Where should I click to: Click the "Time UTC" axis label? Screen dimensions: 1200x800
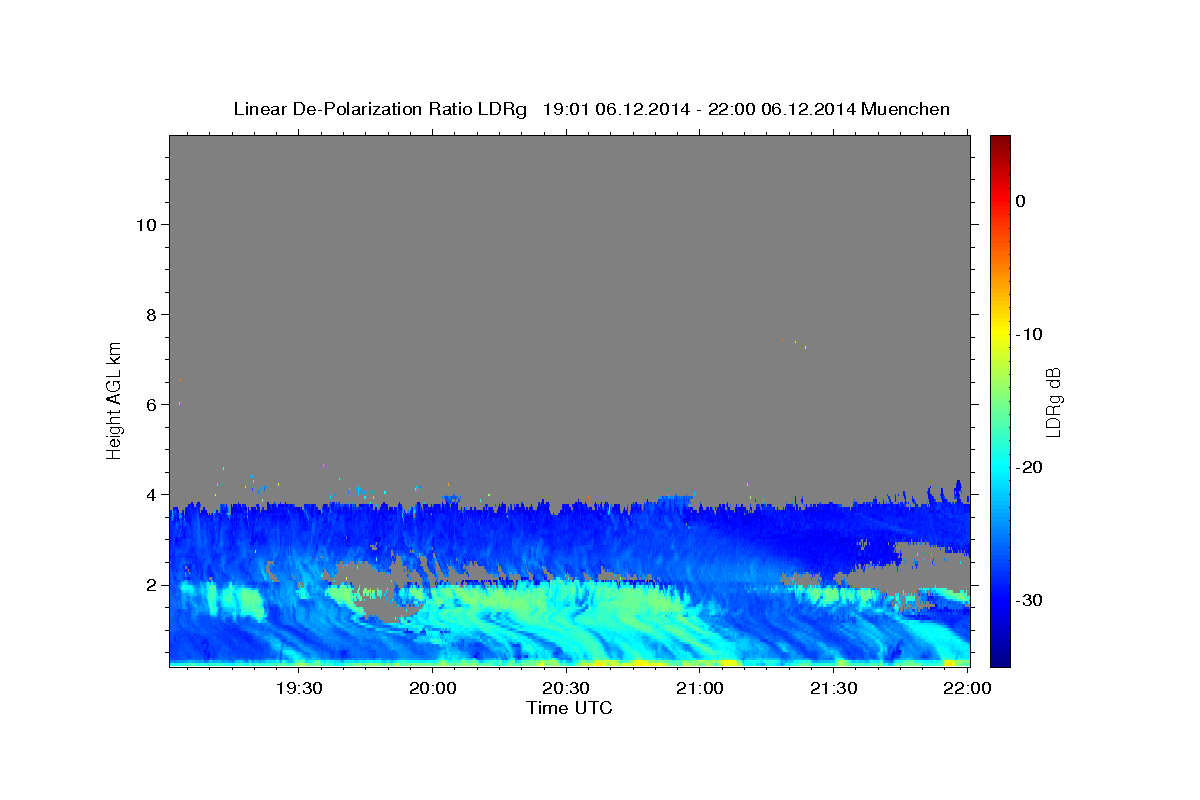coord(569,708)
